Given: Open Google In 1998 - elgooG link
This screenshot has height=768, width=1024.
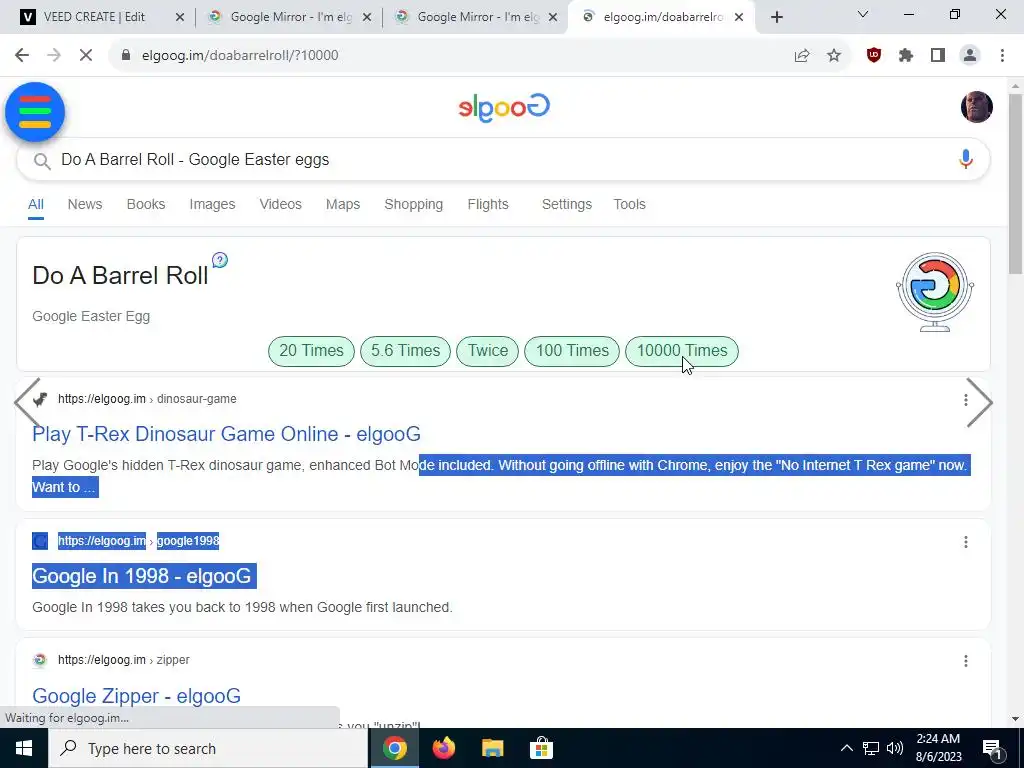Looking at the screenshot, I should [x=142, y=576].
